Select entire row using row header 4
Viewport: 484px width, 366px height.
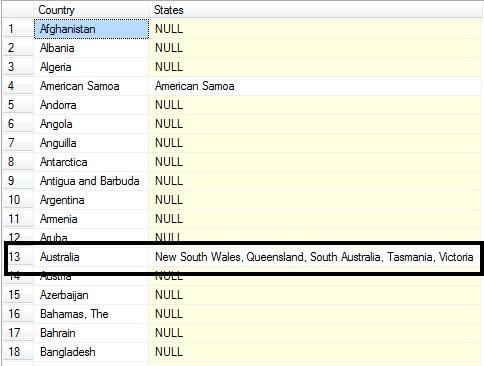click(18, 86)
